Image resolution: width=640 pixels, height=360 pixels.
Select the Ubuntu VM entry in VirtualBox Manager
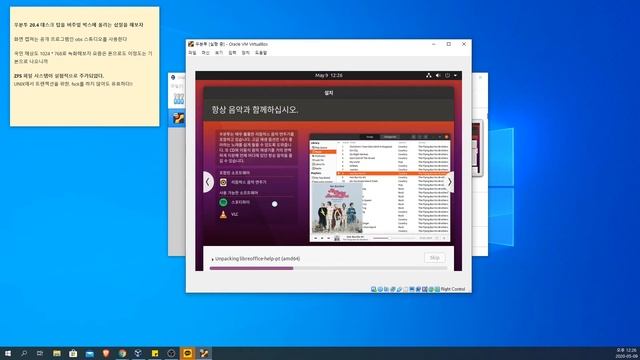click(178, 118)
